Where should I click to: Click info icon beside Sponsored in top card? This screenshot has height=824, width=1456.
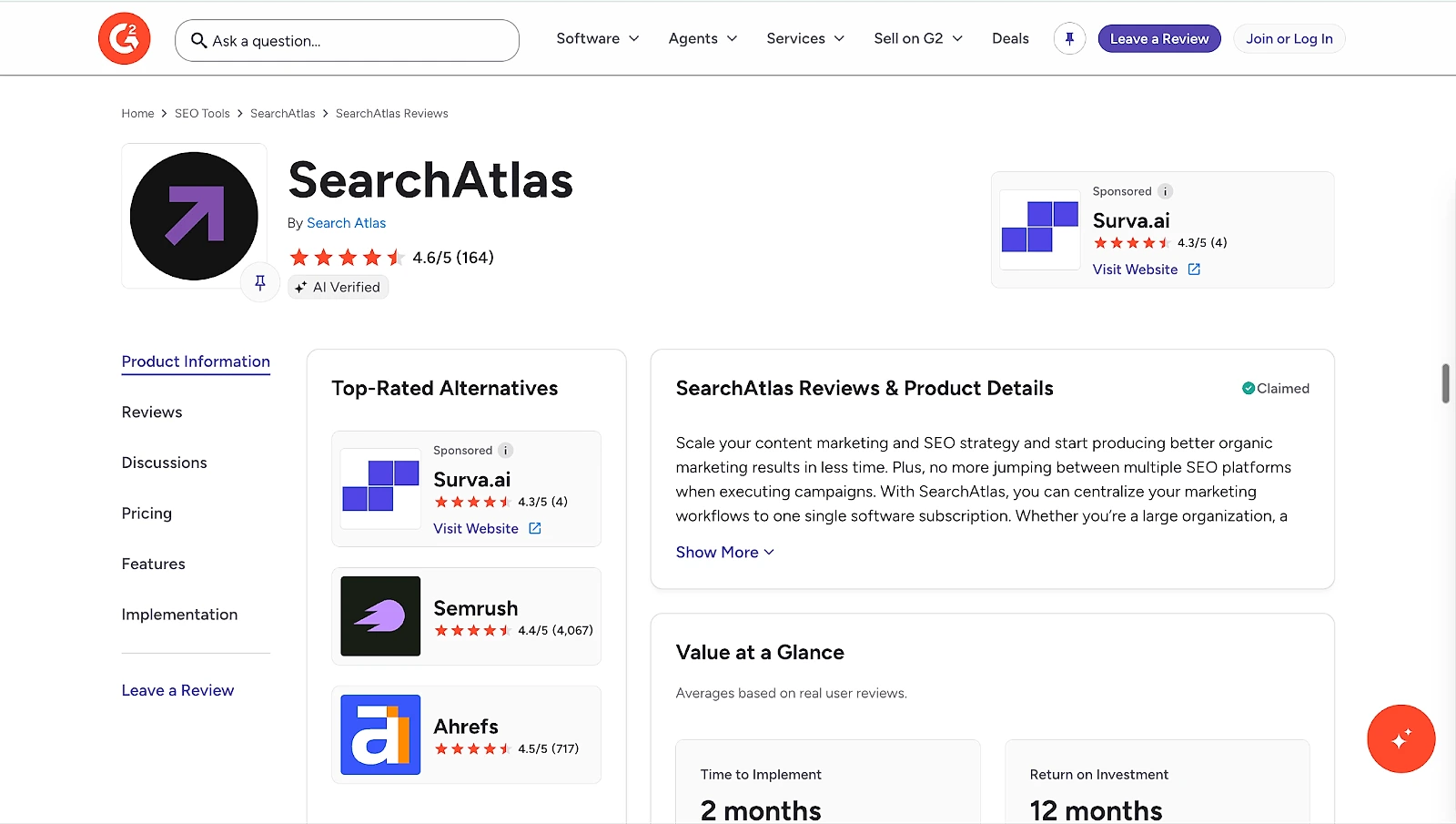tap(1165, 191)
